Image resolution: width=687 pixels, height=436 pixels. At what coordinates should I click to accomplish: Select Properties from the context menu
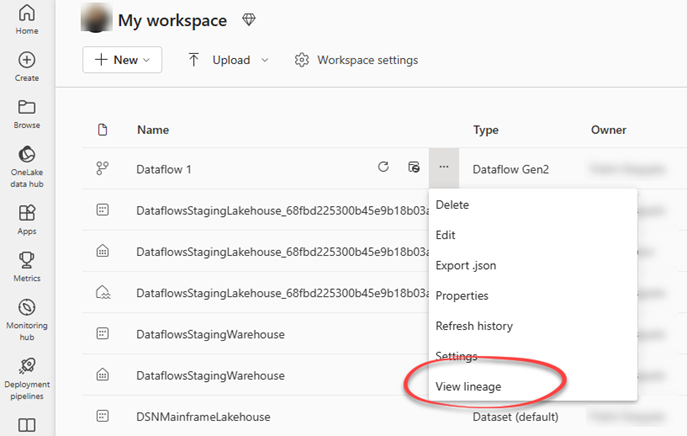[462, 296]
